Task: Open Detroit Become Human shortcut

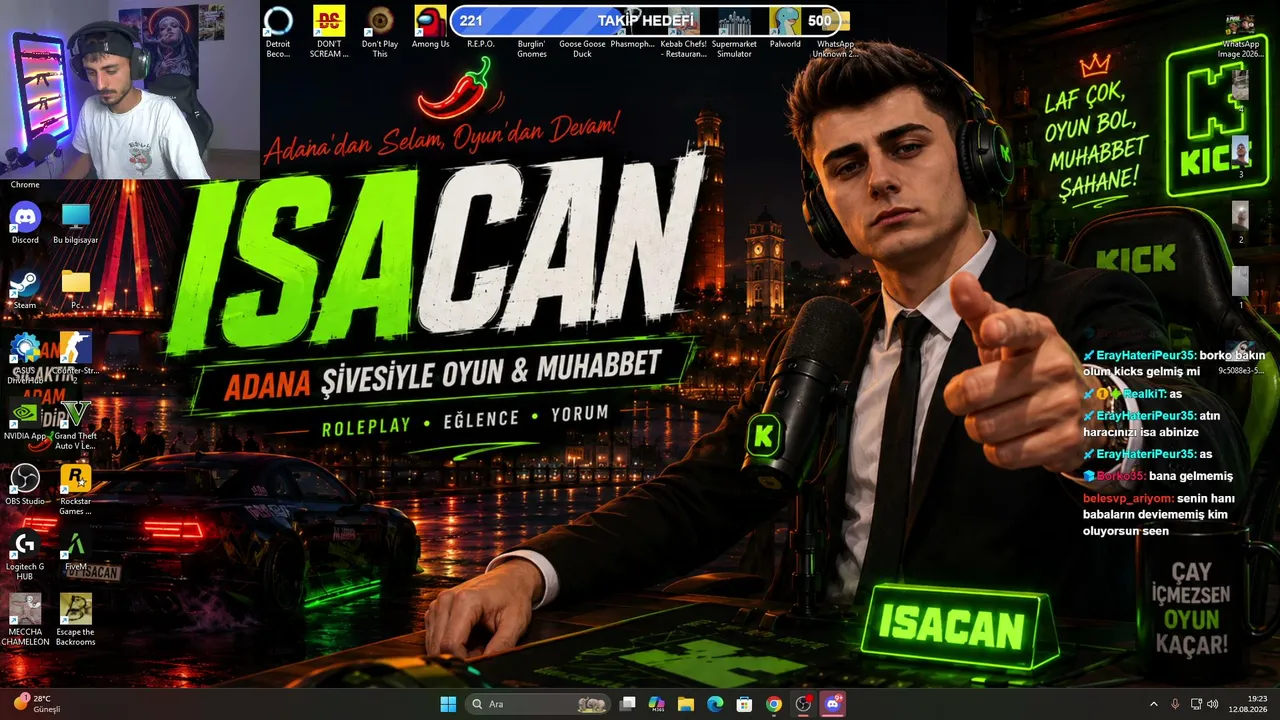Action: coord(278,32)
